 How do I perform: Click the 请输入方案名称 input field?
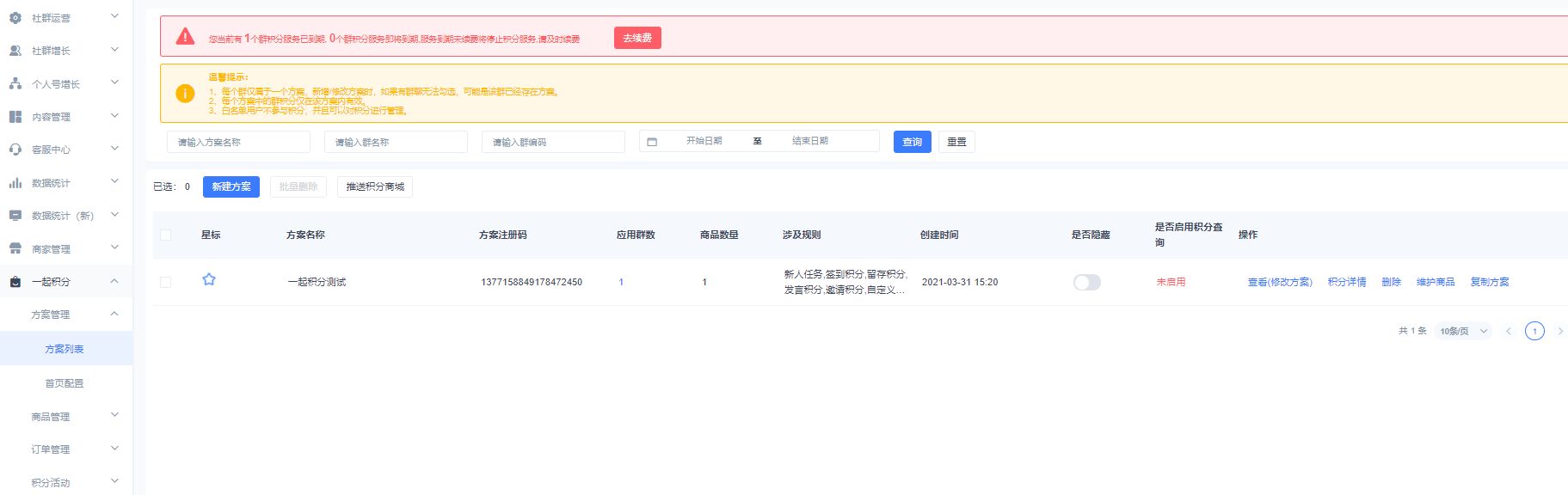(238, 142)
